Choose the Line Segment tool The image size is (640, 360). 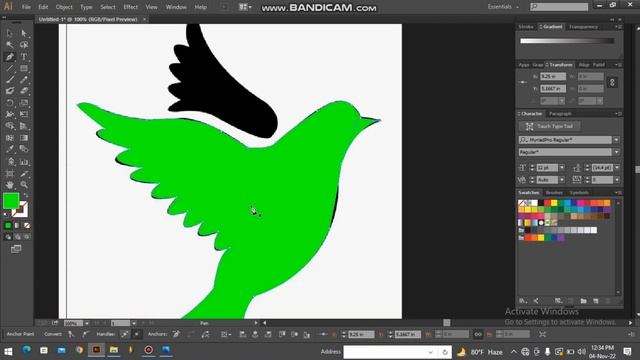10,68
